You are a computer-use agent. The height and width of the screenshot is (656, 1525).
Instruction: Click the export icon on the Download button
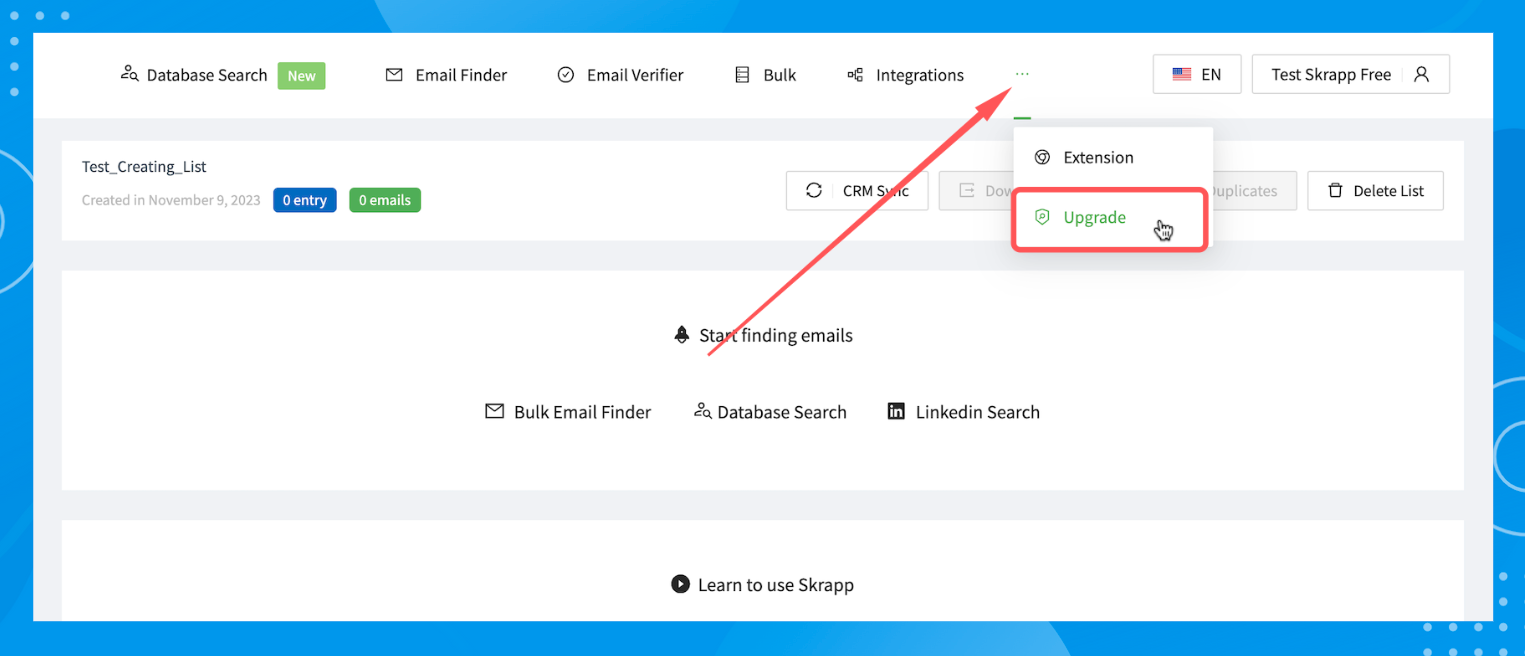pyautogui.click(x=967, y=190)
